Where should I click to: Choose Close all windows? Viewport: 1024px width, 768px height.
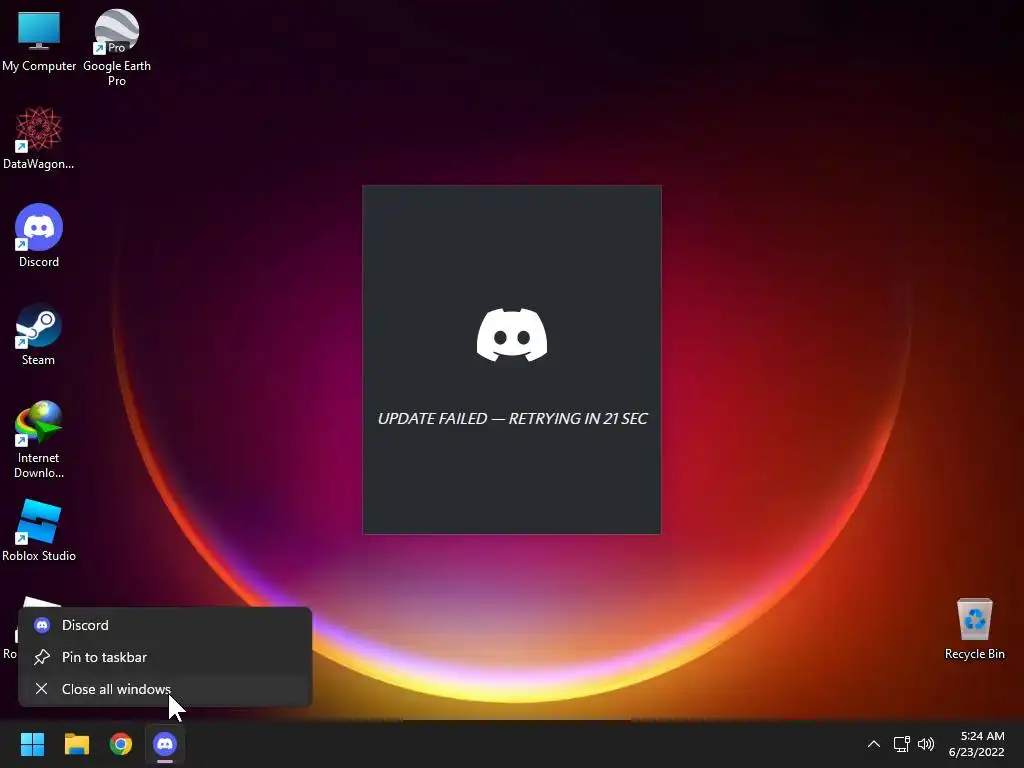tap(165, 689)
